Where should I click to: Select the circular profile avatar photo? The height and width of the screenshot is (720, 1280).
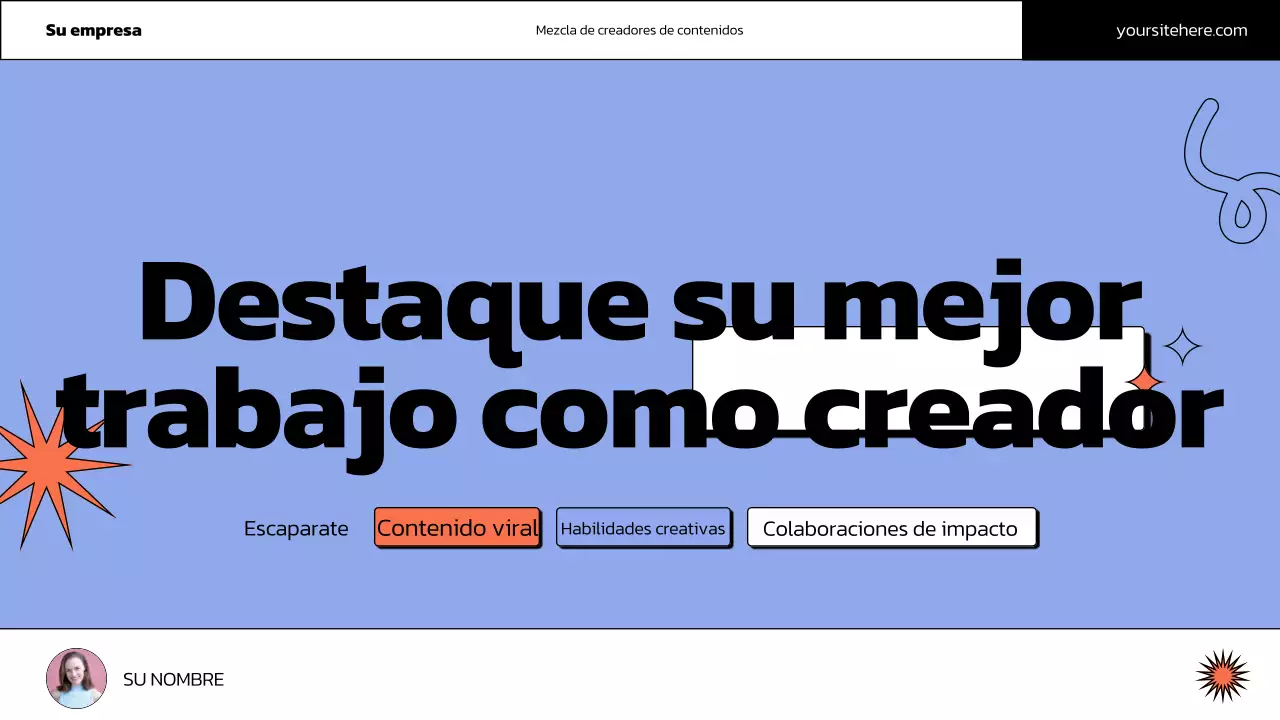76,678
